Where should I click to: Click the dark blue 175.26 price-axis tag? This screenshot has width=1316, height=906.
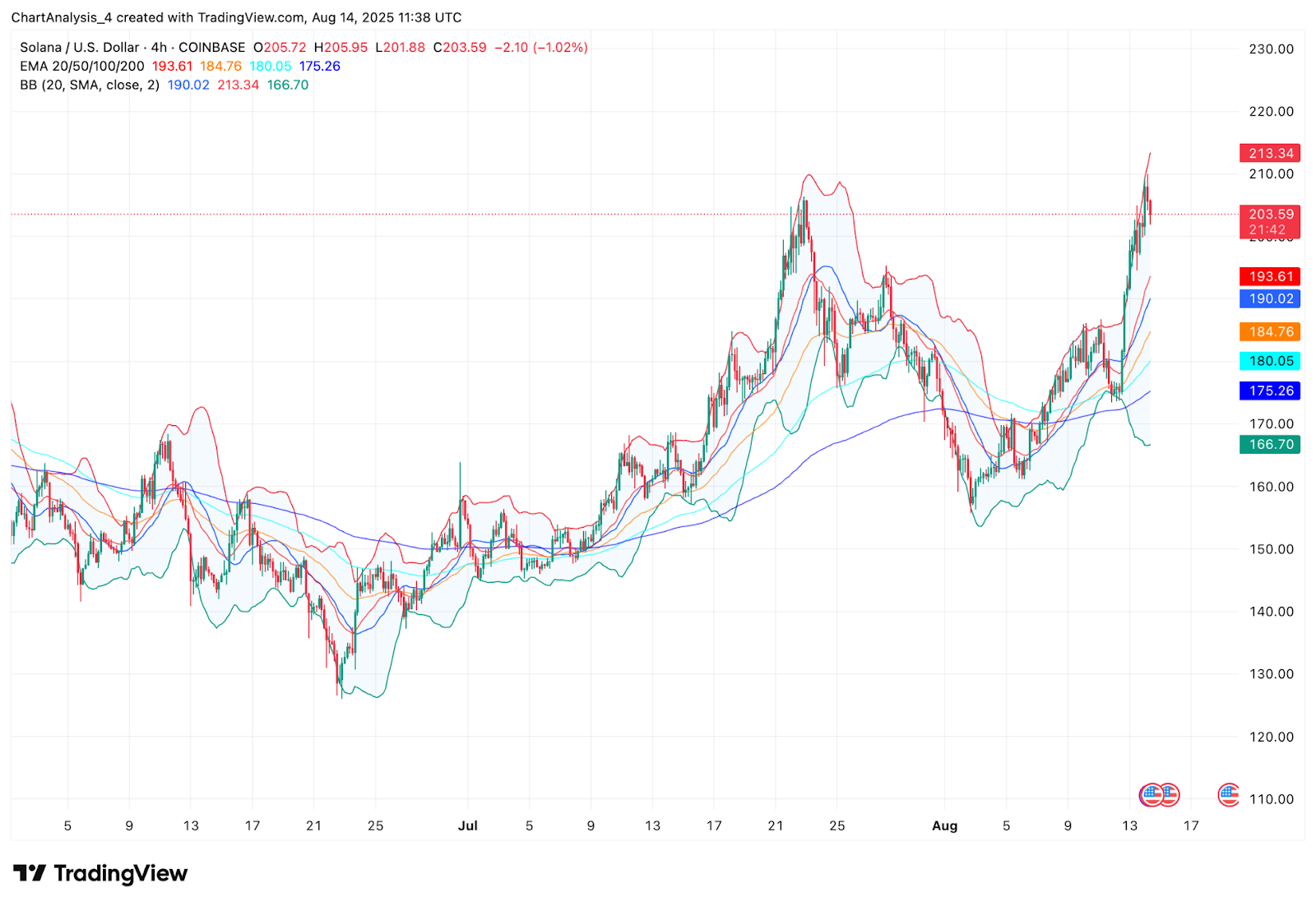coord(1270,391)
